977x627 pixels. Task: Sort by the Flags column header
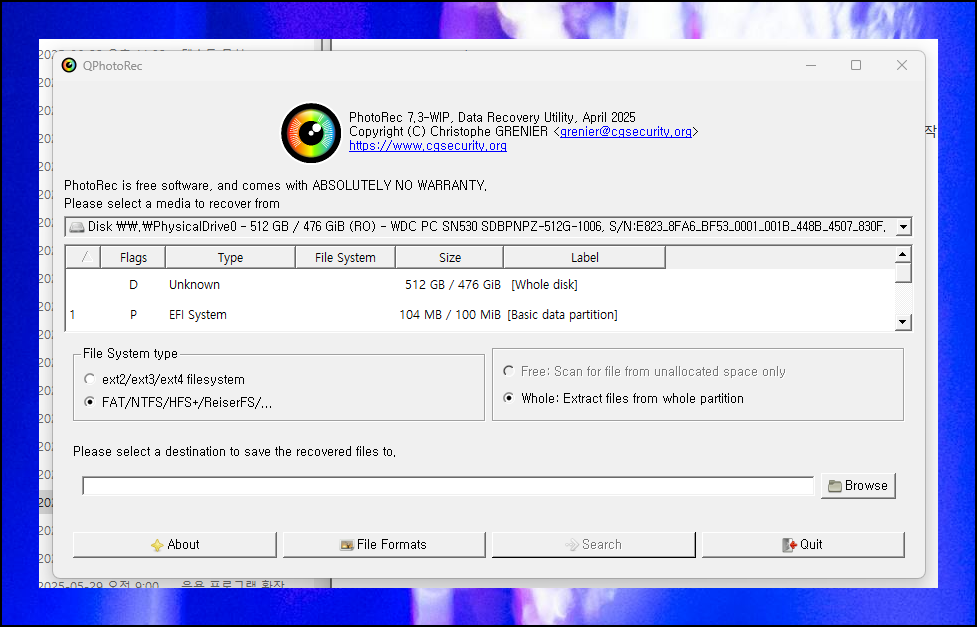tap(133, 257)
